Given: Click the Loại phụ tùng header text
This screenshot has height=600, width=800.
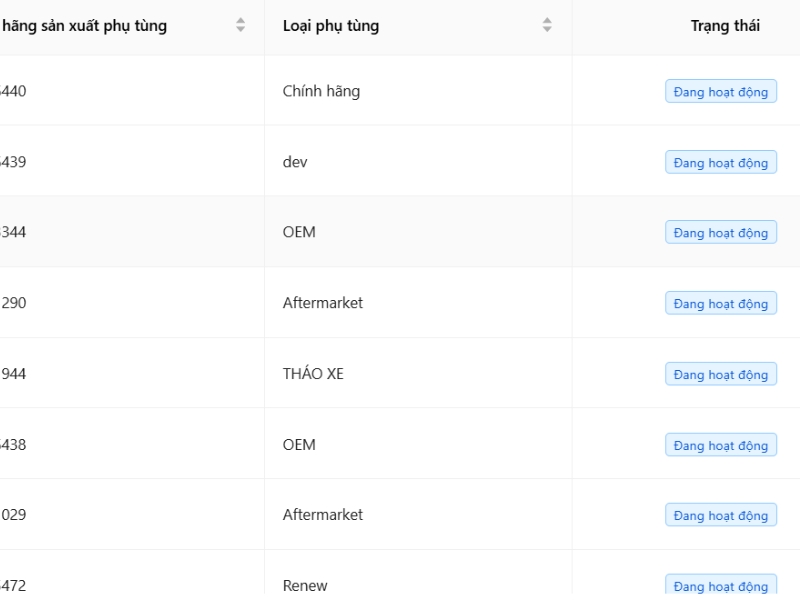Looking at the screenshot, I should pos(330,26).
